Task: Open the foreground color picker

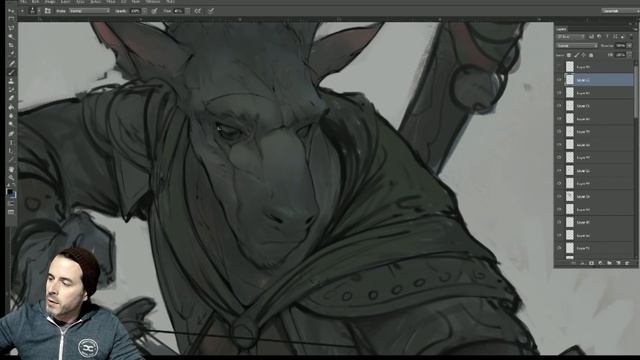Action: click(x=10, y=191)
